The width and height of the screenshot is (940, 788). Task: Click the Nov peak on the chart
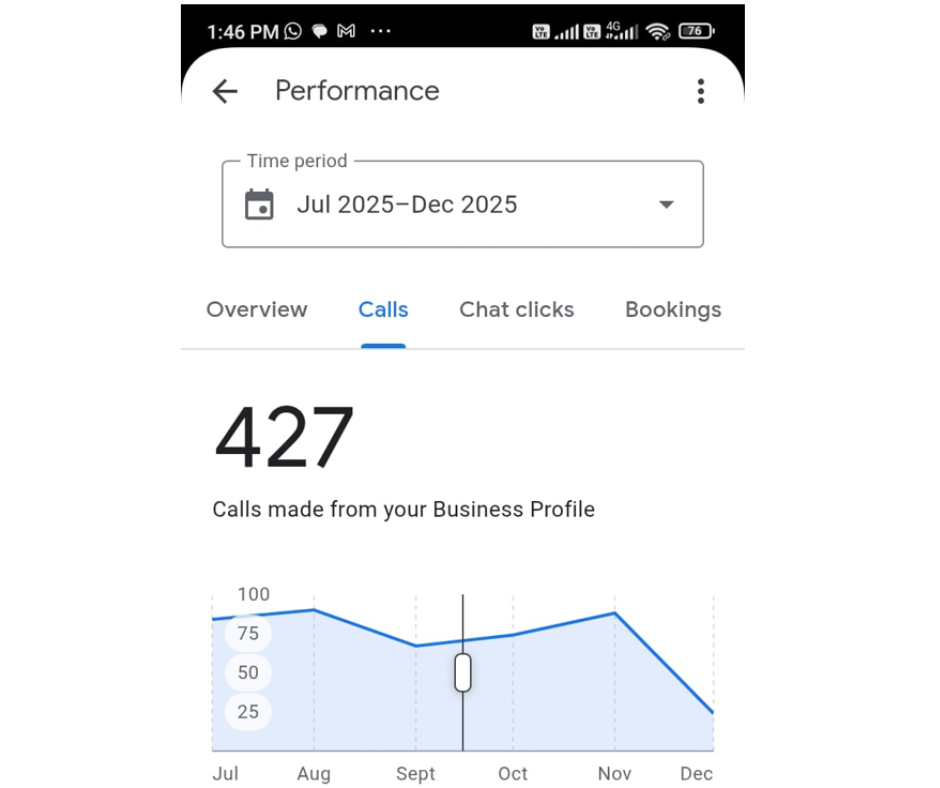click(614, 613)
